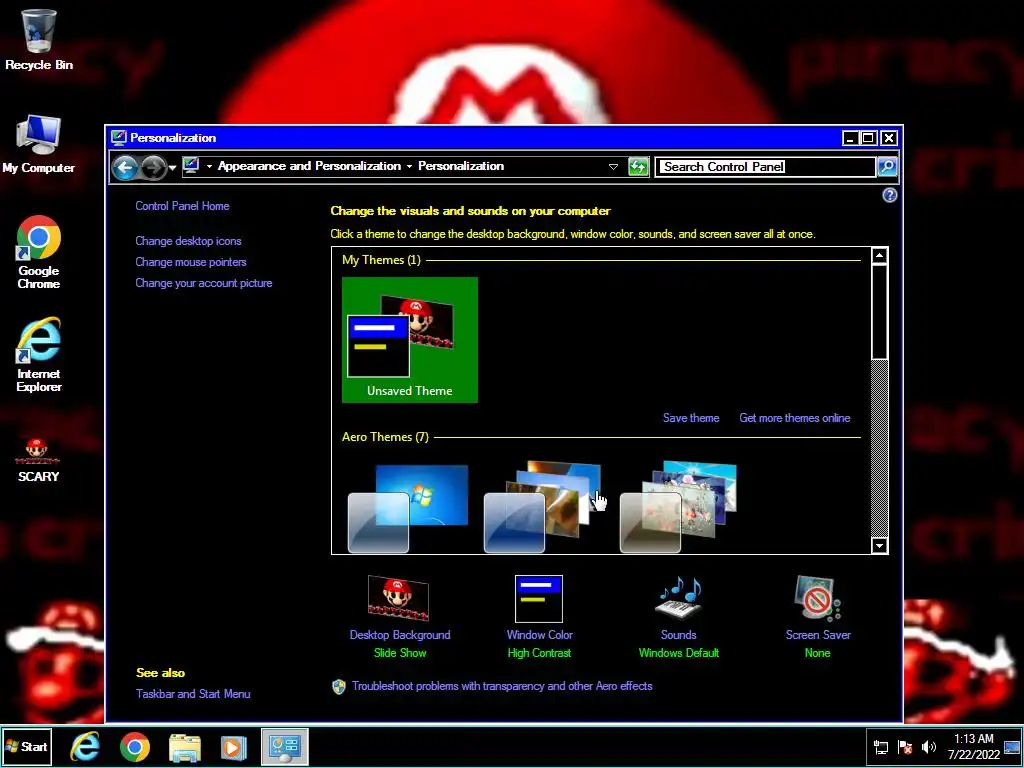
Task: Open the Window Color icon
Action: pyautogui.click(x=539, y=598)
